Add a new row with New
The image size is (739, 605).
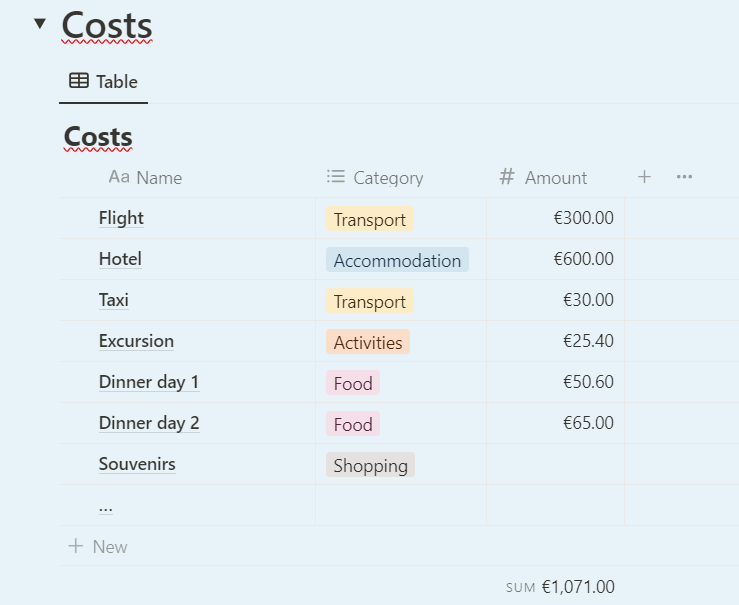tap(98, 547)
